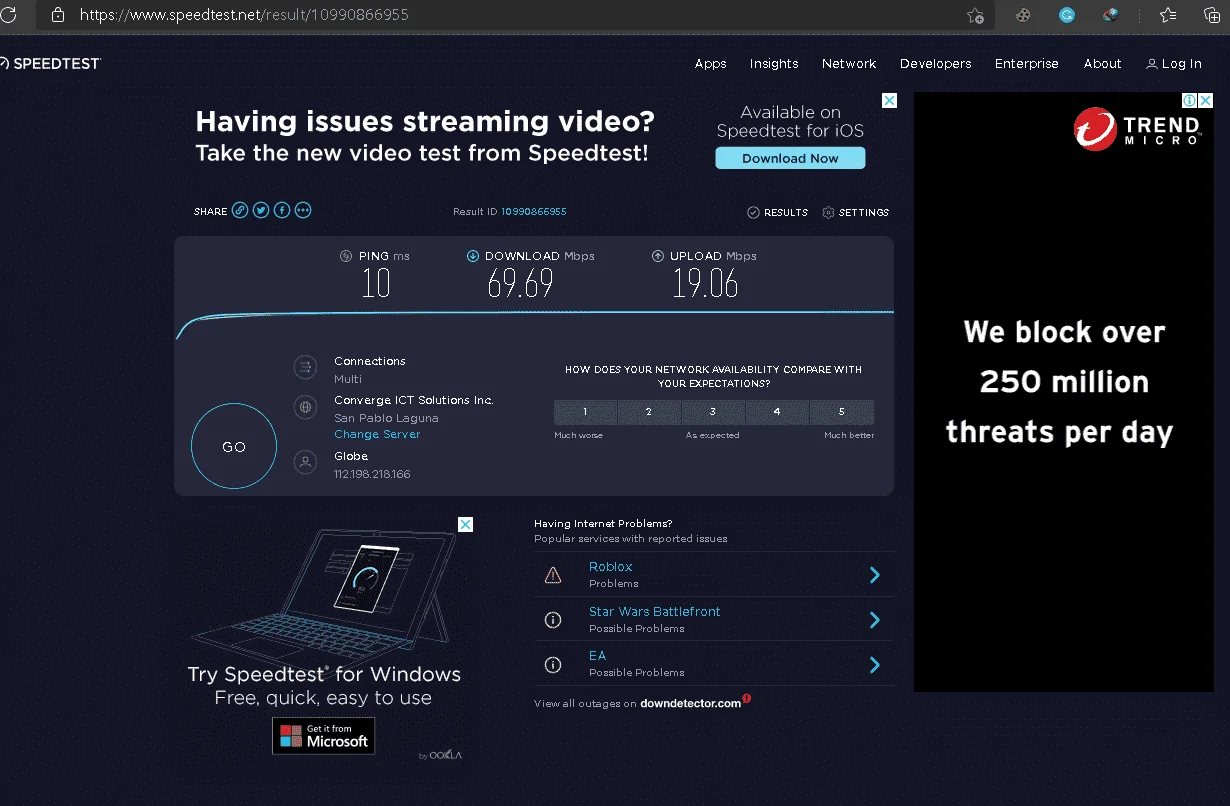Screen dimensions: 1230x806
Task: Open the Apps menu
Action: pyautogui.click(x=710, y=63)
